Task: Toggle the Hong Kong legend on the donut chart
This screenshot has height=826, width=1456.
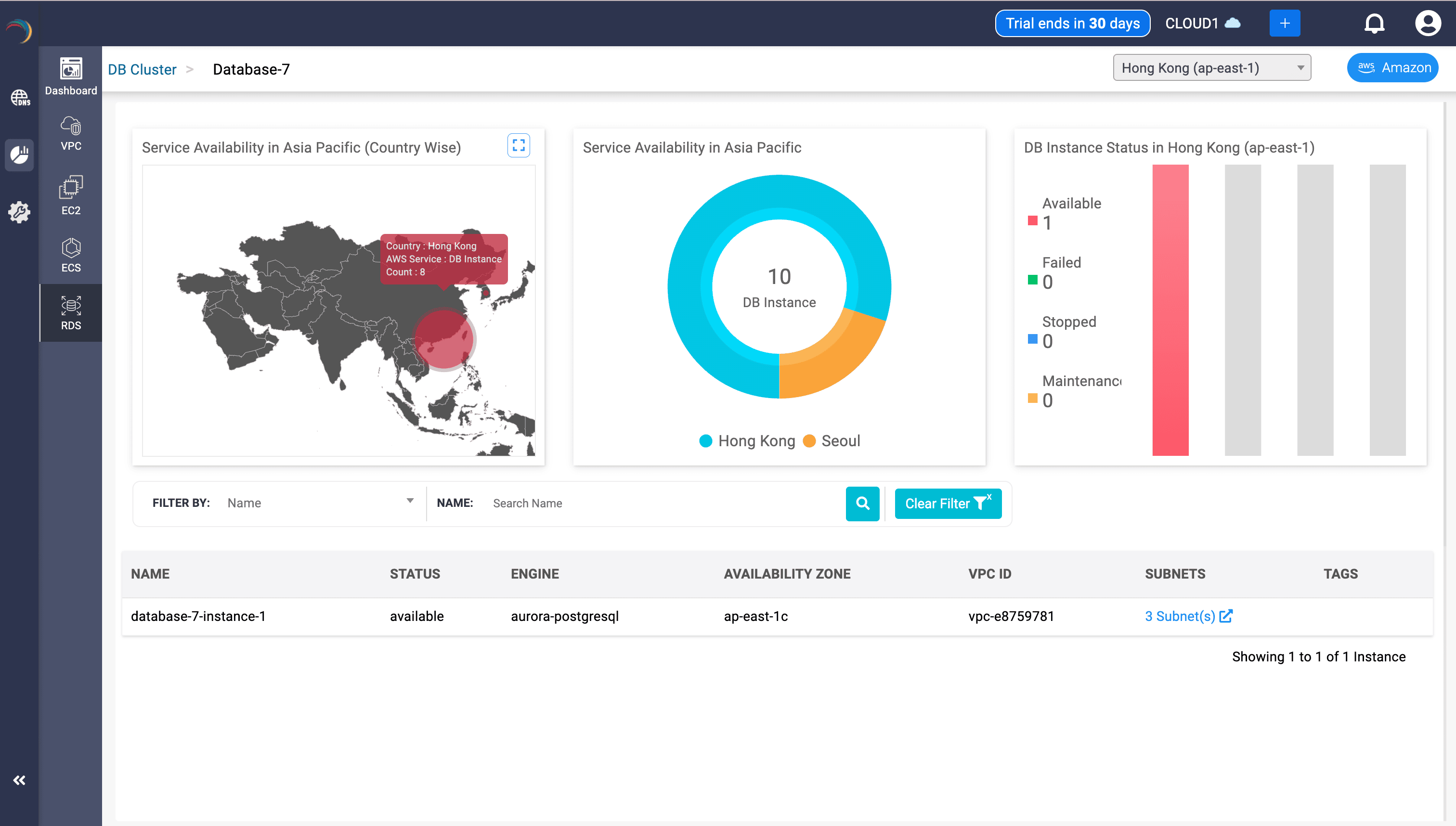Action: pos(747,441)
